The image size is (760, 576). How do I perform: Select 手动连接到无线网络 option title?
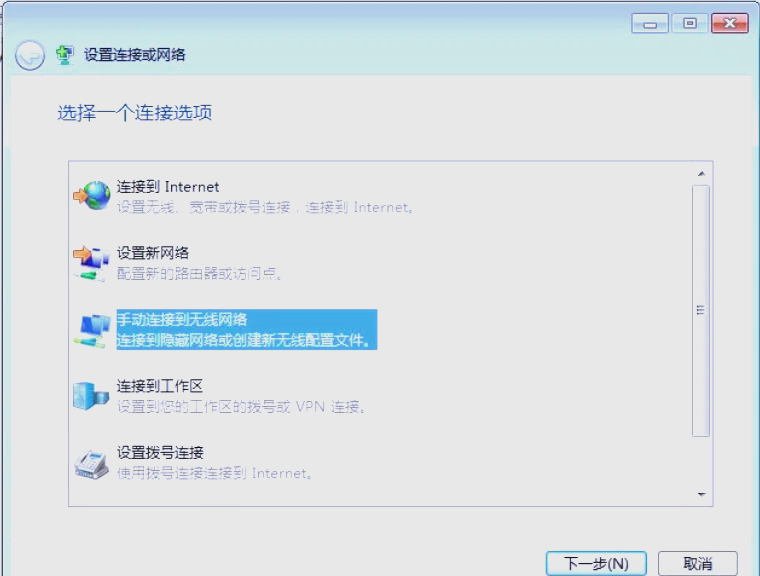(x=182, y=320)
